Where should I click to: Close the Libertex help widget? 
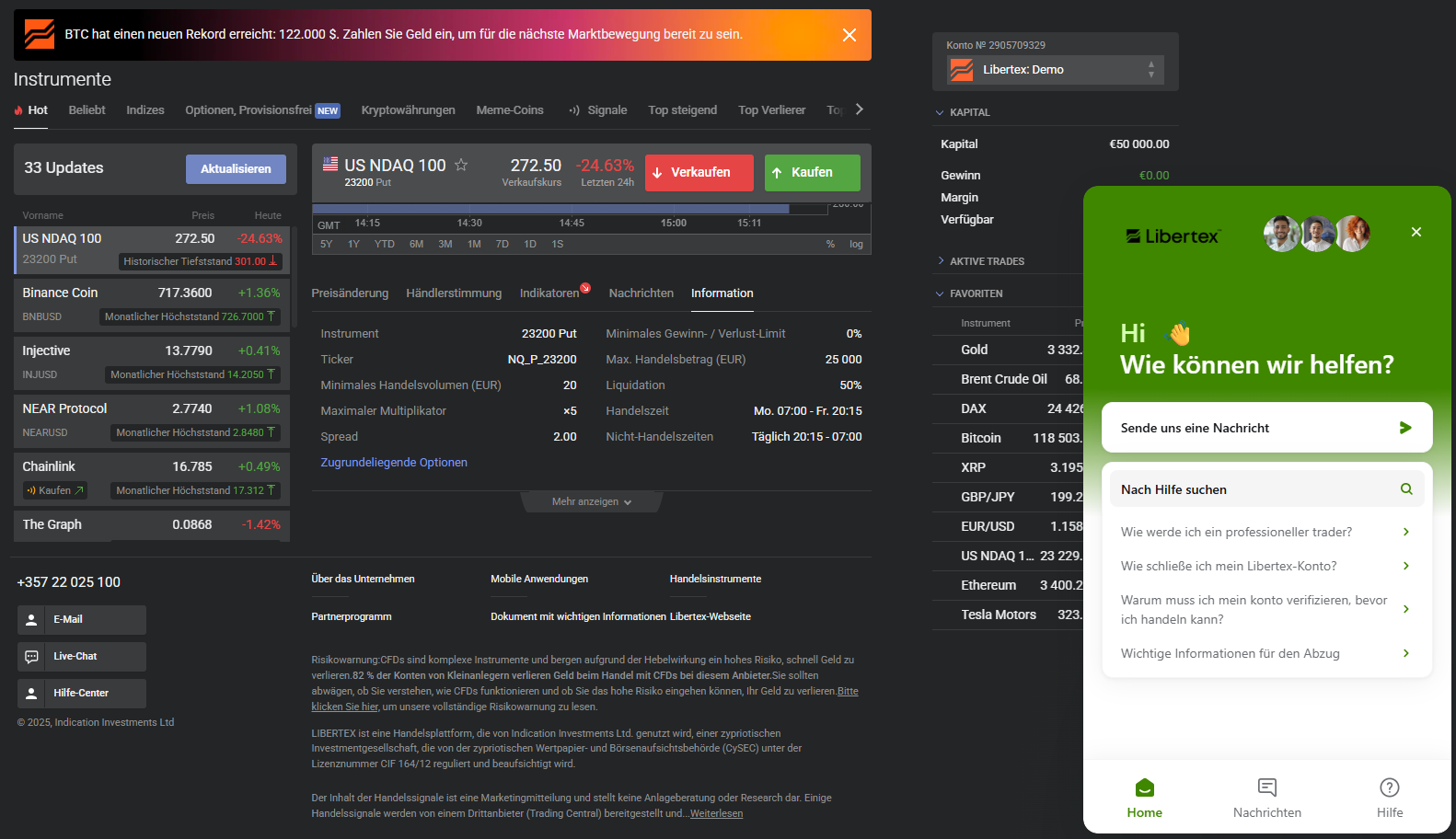1416,232
